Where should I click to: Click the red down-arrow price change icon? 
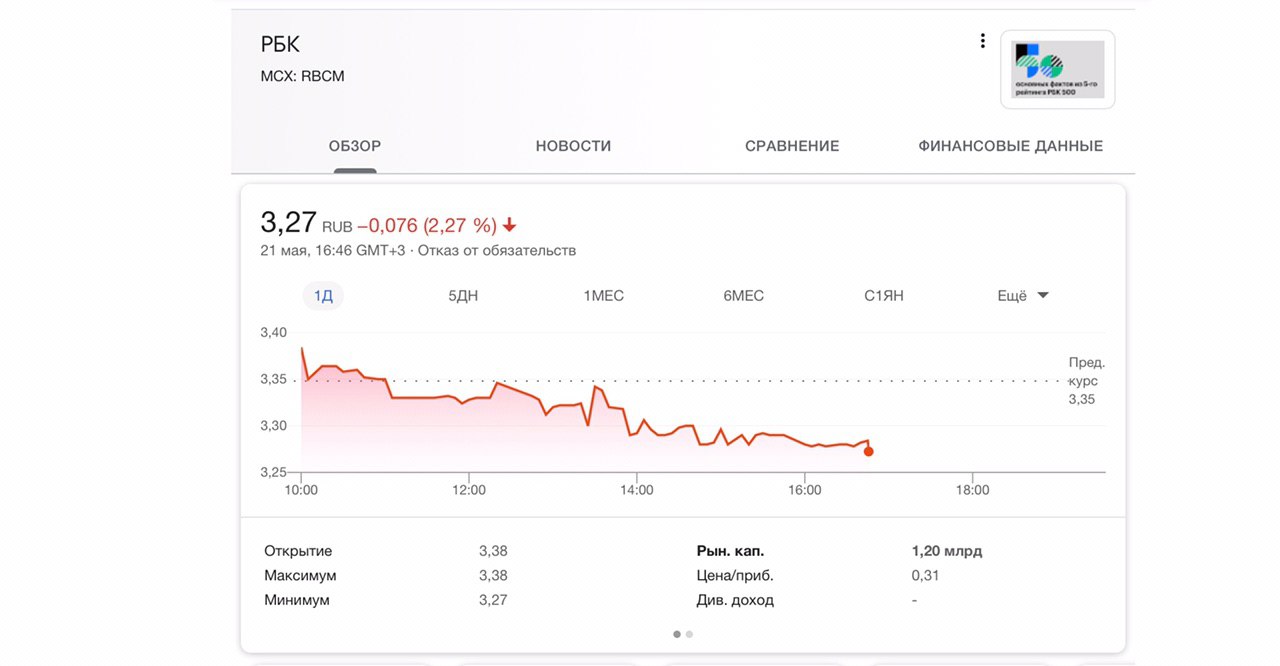510,225
